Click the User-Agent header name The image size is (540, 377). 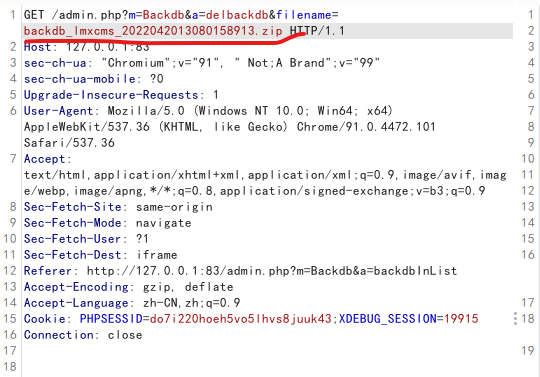click(x=59, y=111)
